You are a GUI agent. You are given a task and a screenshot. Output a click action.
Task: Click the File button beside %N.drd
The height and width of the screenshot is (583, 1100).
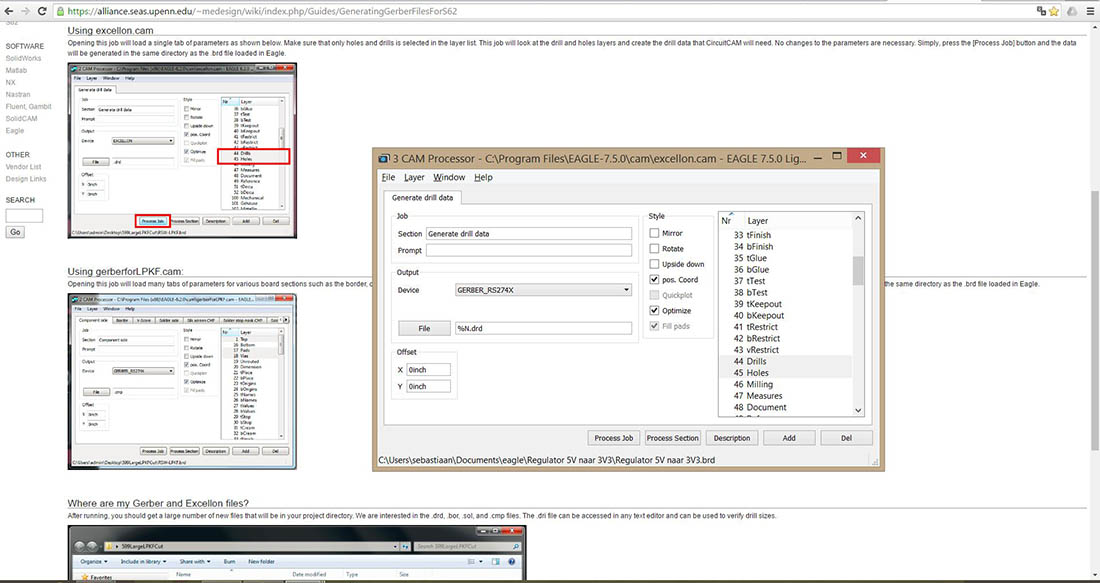[x=425, y=328]
